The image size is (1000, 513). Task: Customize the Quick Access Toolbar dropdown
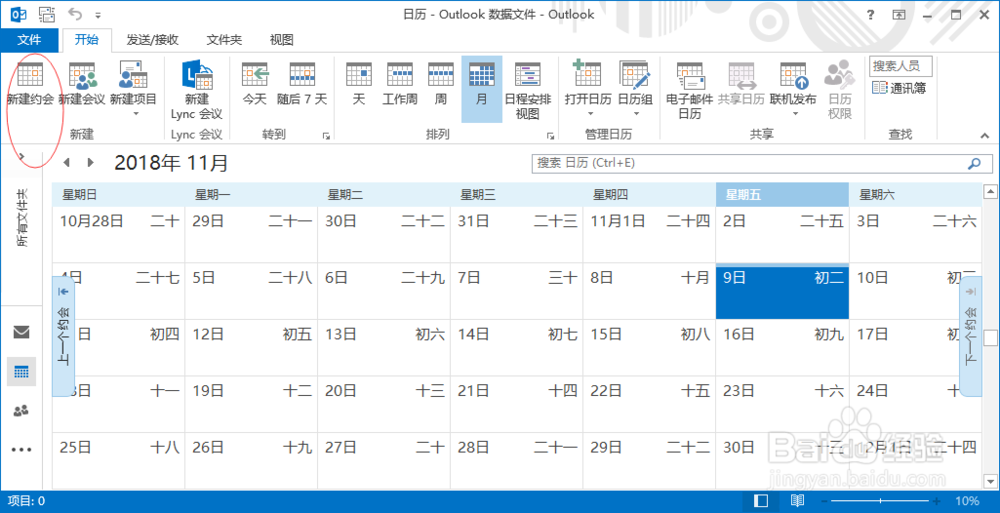[x=98, y=15]
